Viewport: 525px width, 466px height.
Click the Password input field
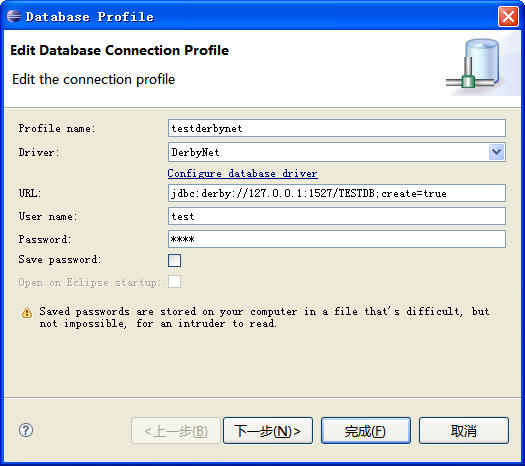336,239
